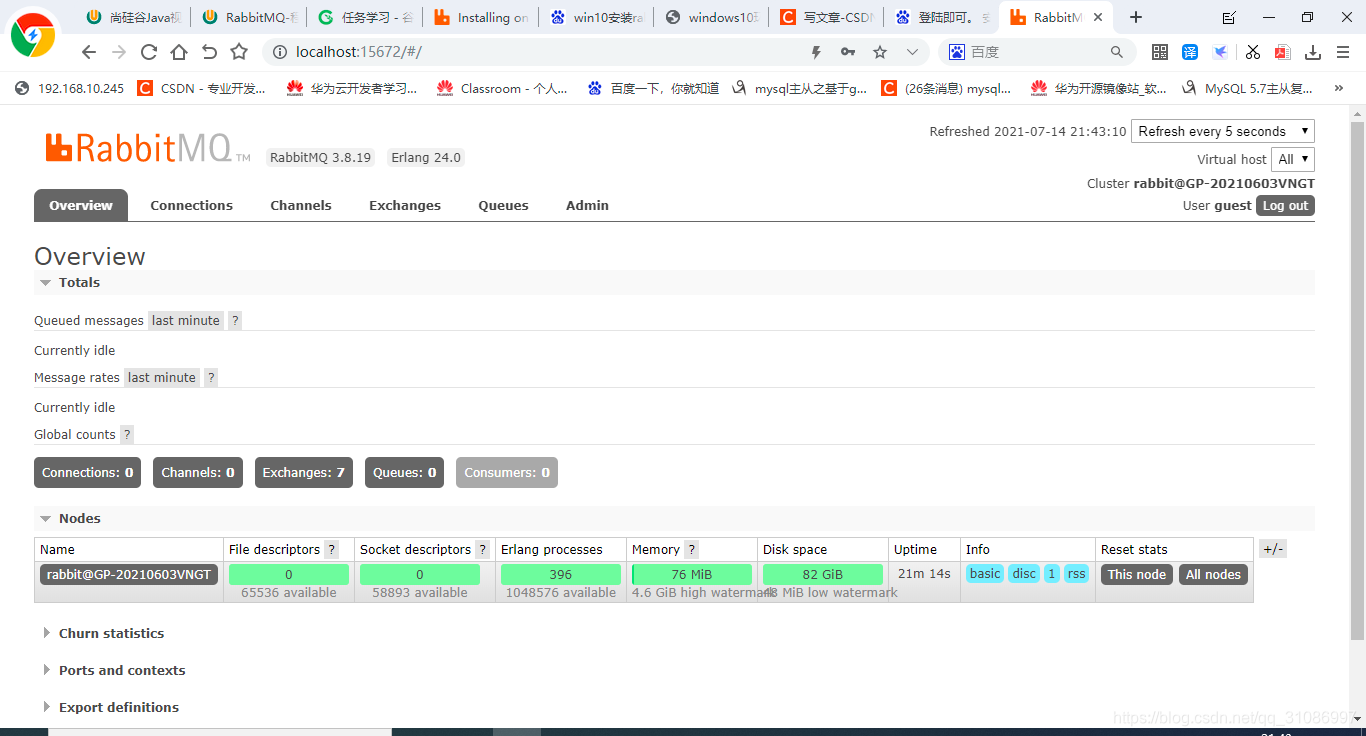Viewport: 1366px width, 736px height.
Task: Open the downloads arrow icon
Action: click(x=1313, y=52)
